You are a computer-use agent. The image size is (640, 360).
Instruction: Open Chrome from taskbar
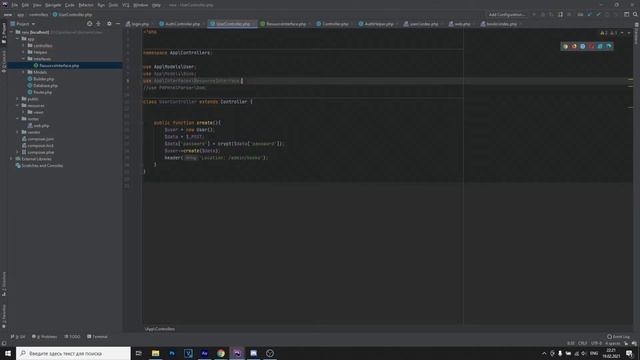click(221, 353)
